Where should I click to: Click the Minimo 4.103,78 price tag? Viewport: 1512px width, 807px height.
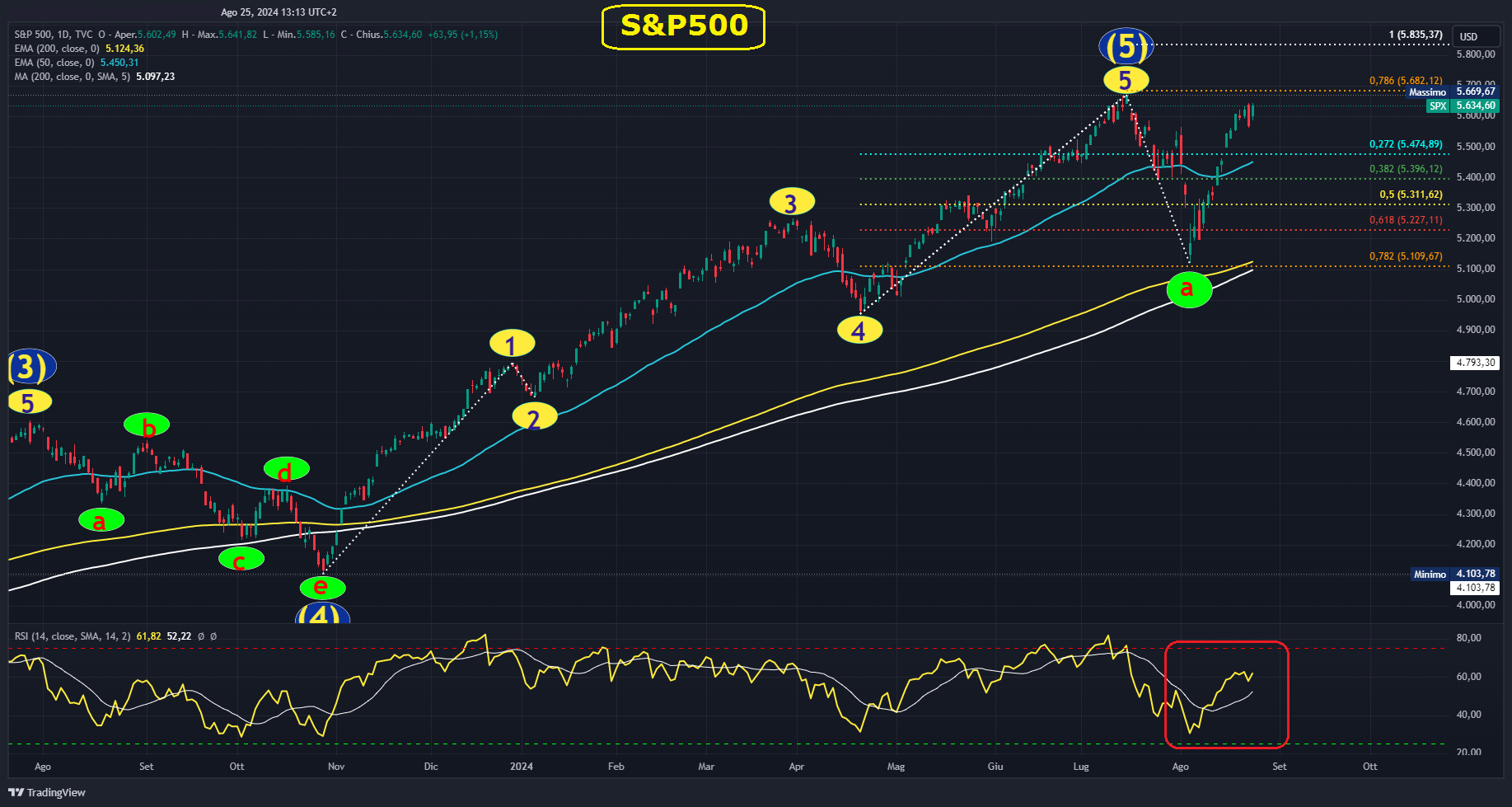(x=1455, y=574)
